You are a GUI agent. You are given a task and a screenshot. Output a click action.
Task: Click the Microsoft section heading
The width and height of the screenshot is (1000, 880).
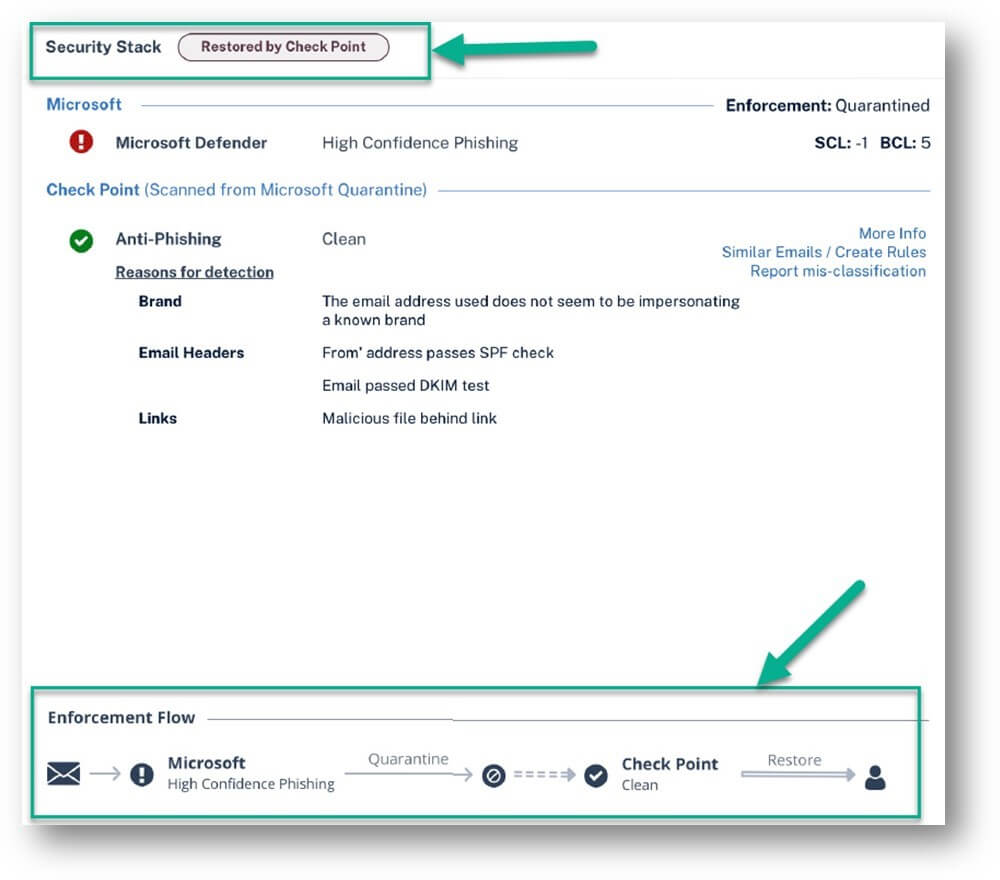84,105
